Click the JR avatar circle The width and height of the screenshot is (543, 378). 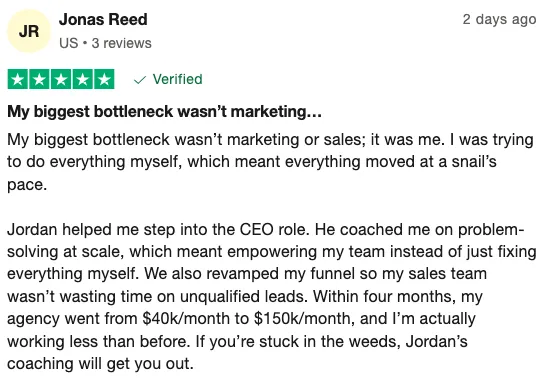click(29, 31)
